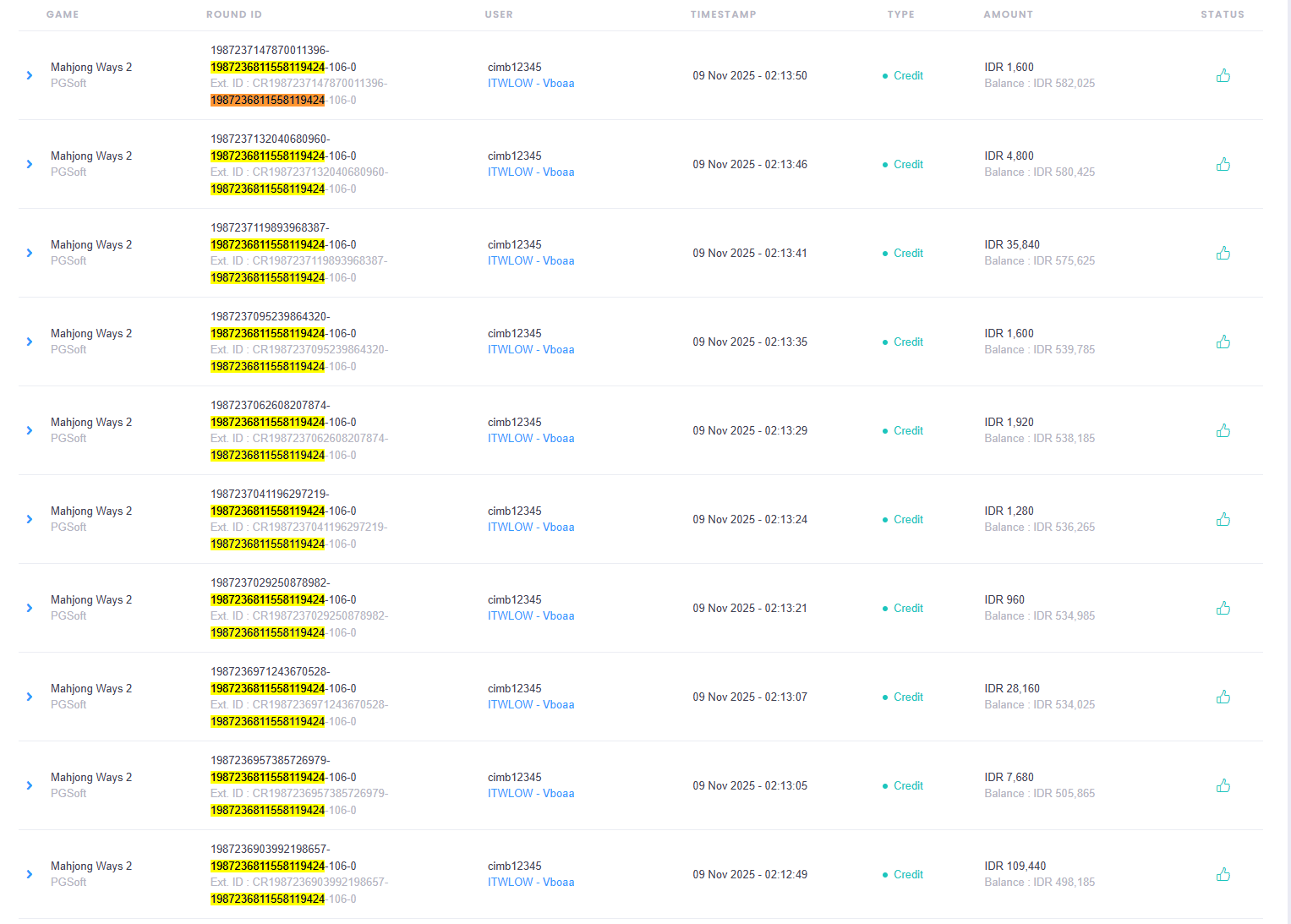The height and width of the screenshot is (924, 1291).
Task: Select orange-highlighted round ID in first row
Action: (268, 100)
